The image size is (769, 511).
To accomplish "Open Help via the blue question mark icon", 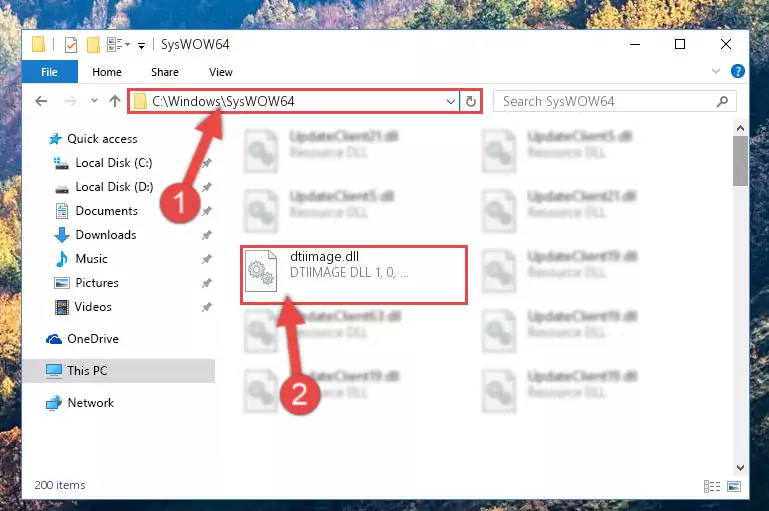I will pos(737,72).
